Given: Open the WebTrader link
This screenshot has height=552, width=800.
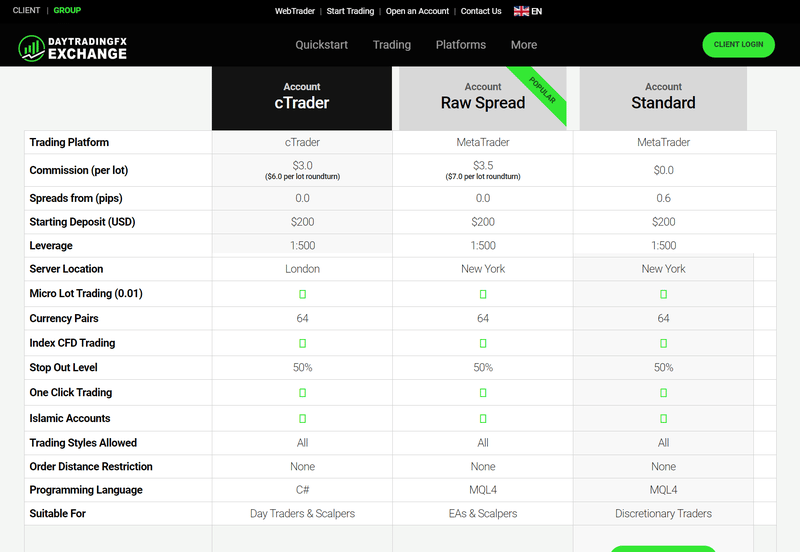Looking at the screenshot, I should 294,11.
